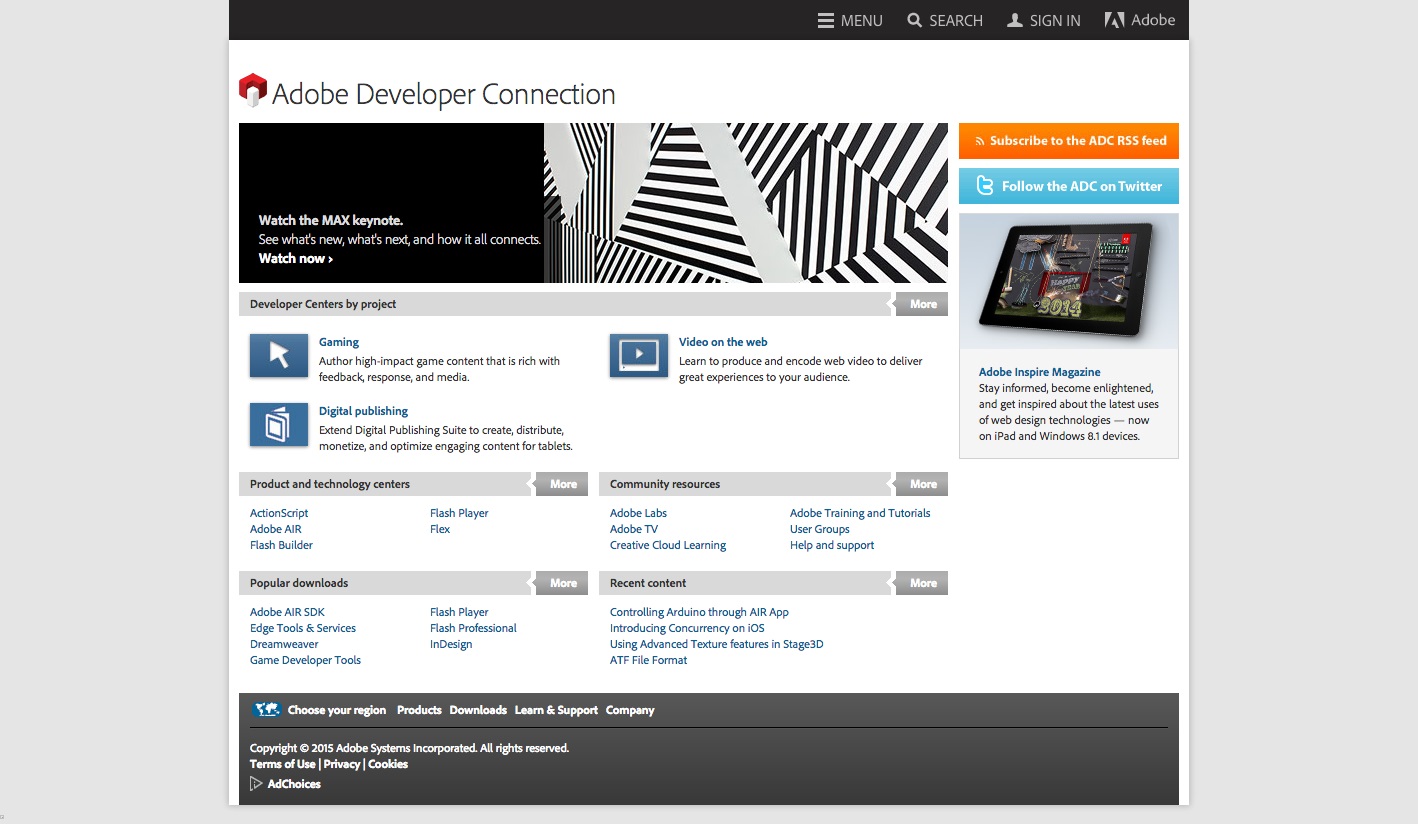Open Flash Player under technology centers
The width and height of the screenshot is (1418, 824).
pyautogui.click(x=459, y=513)
